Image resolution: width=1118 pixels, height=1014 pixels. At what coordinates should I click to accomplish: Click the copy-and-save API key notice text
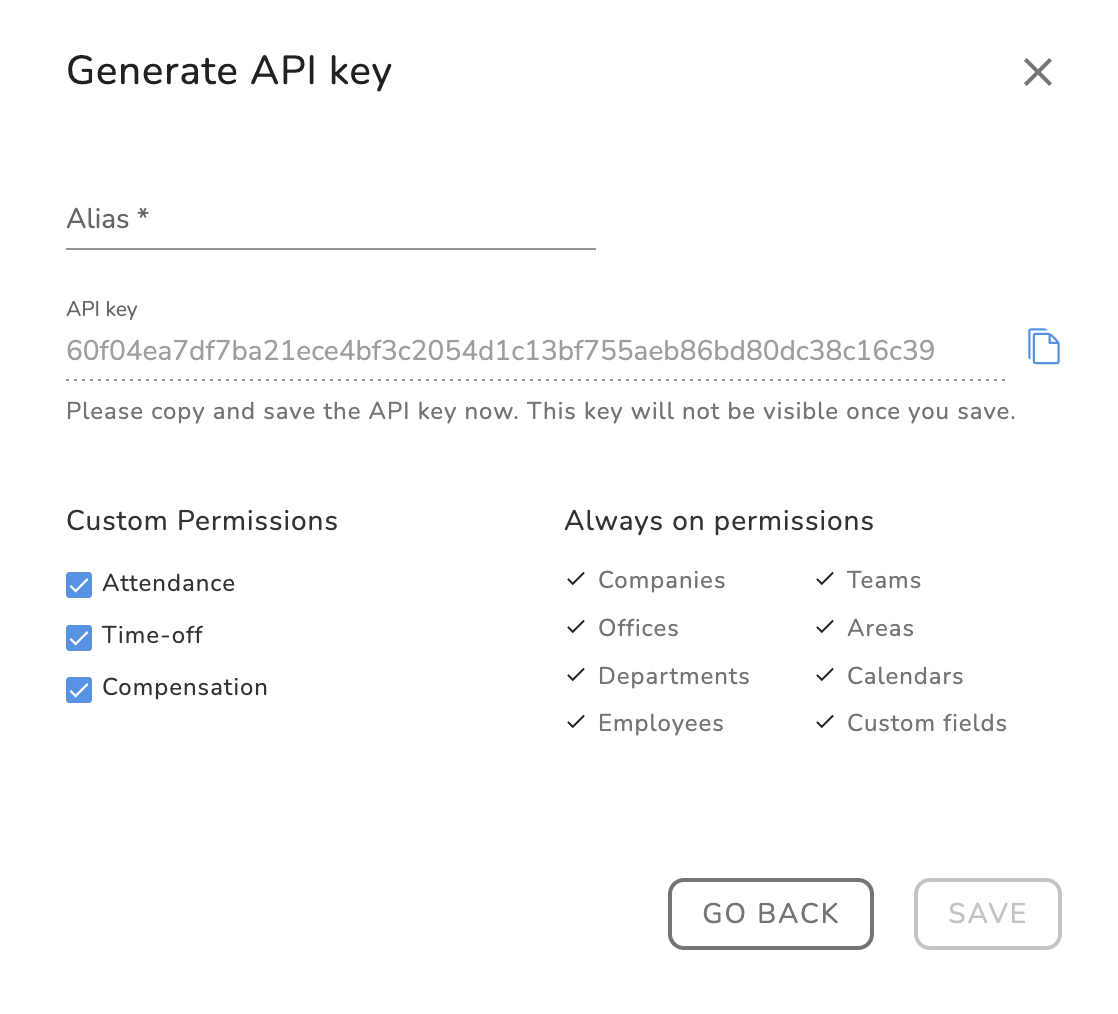[541, 412]
